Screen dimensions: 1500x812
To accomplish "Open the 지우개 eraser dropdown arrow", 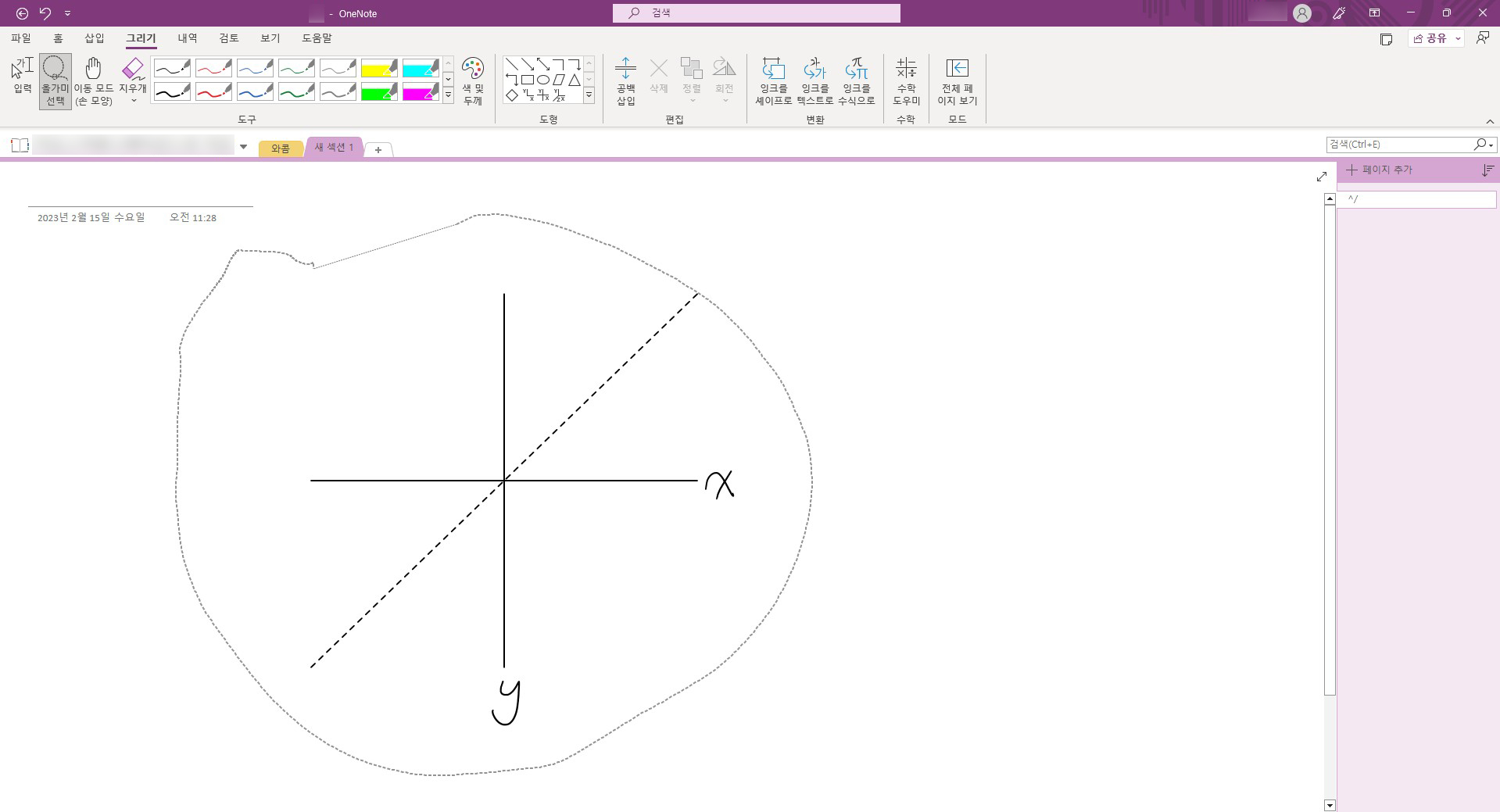I will point(133,101).
